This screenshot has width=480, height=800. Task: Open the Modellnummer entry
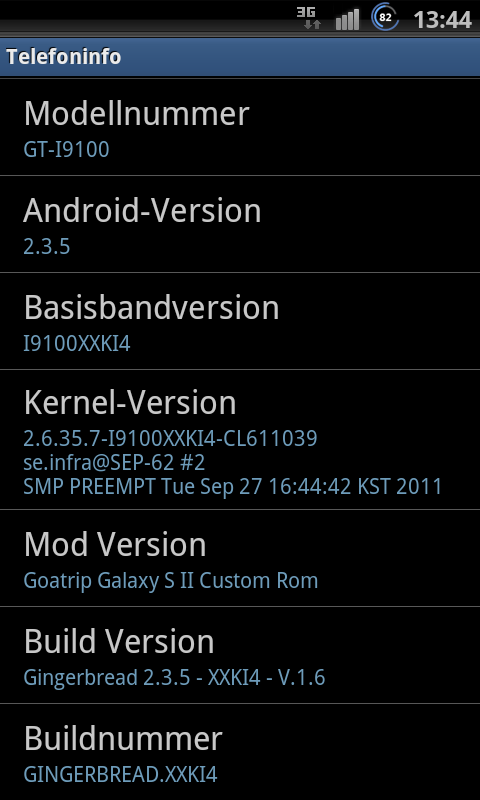point(240,127)
